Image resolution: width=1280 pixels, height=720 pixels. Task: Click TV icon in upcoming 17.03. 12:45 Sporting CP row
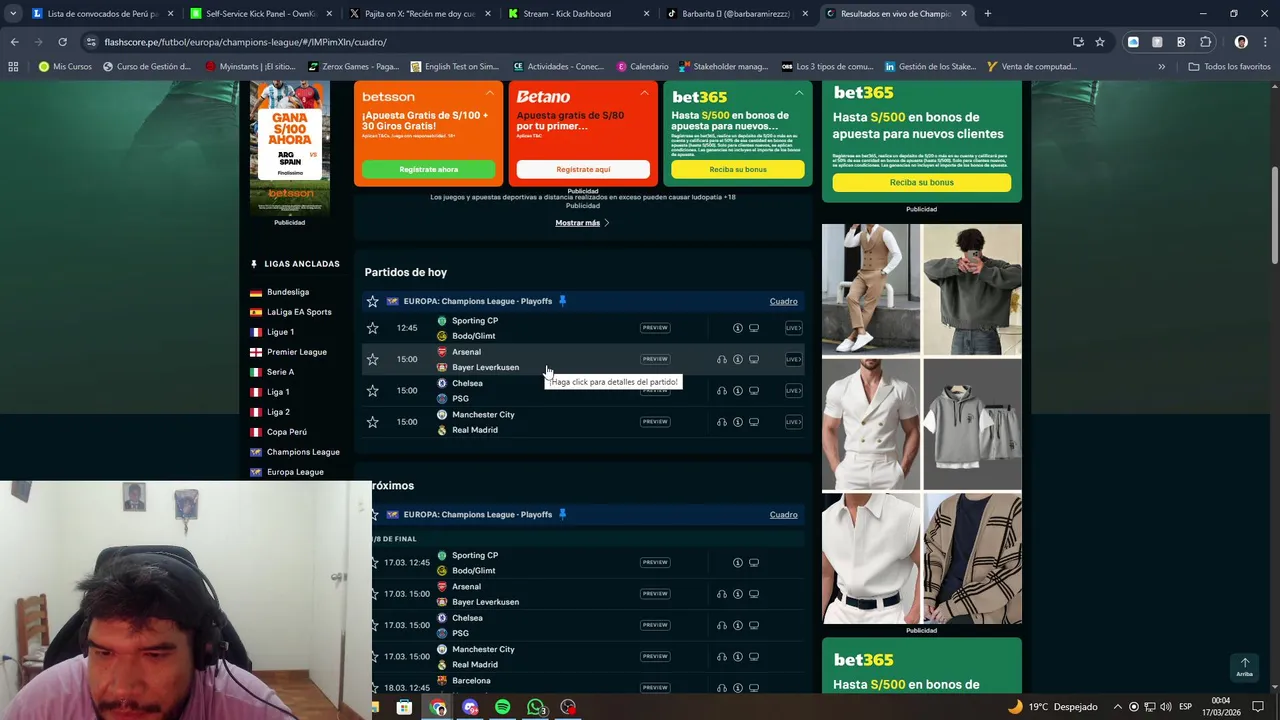point(754,562)
